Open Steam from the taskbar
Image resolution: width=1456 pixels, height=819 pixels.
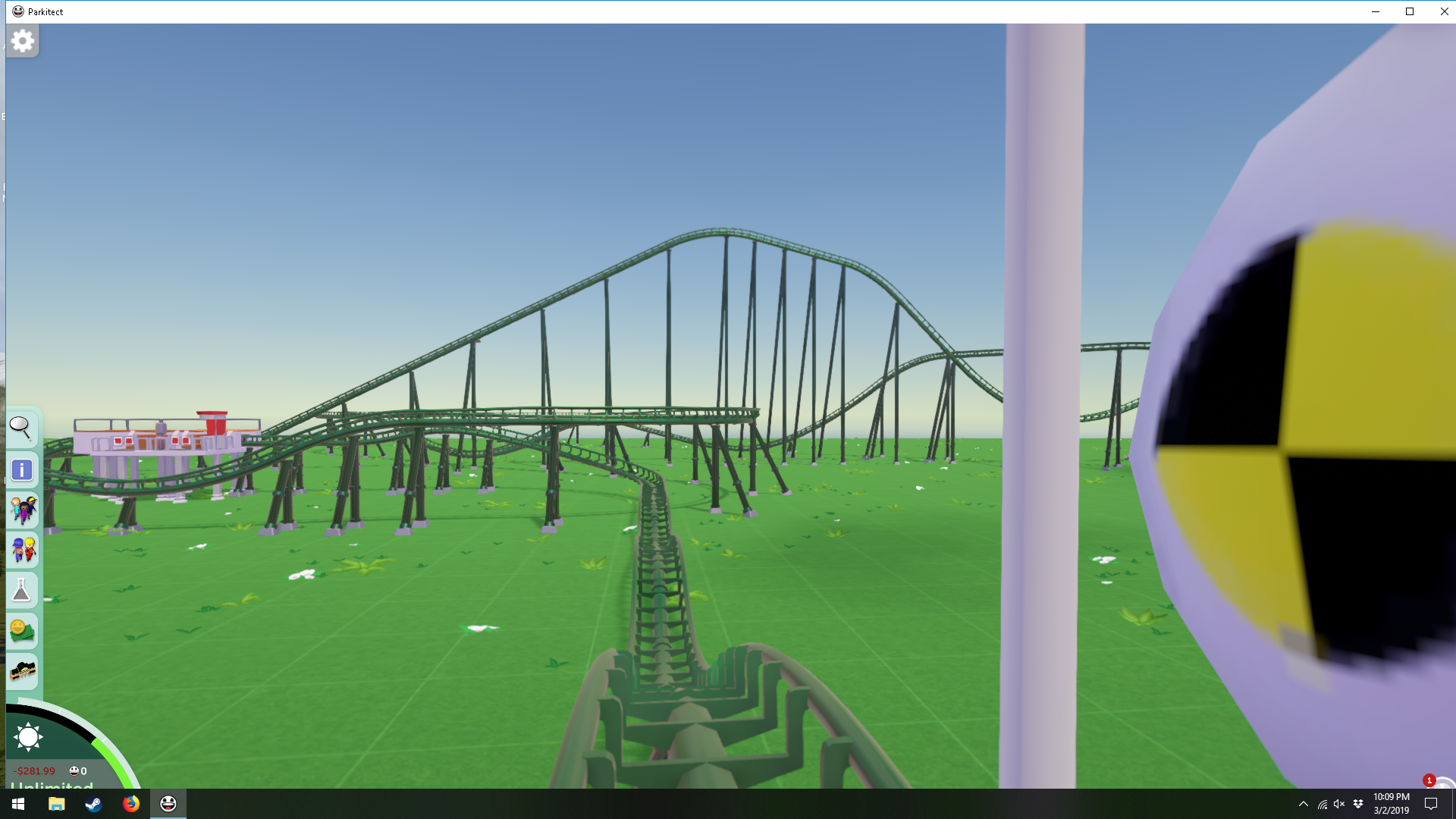[93, 804]
